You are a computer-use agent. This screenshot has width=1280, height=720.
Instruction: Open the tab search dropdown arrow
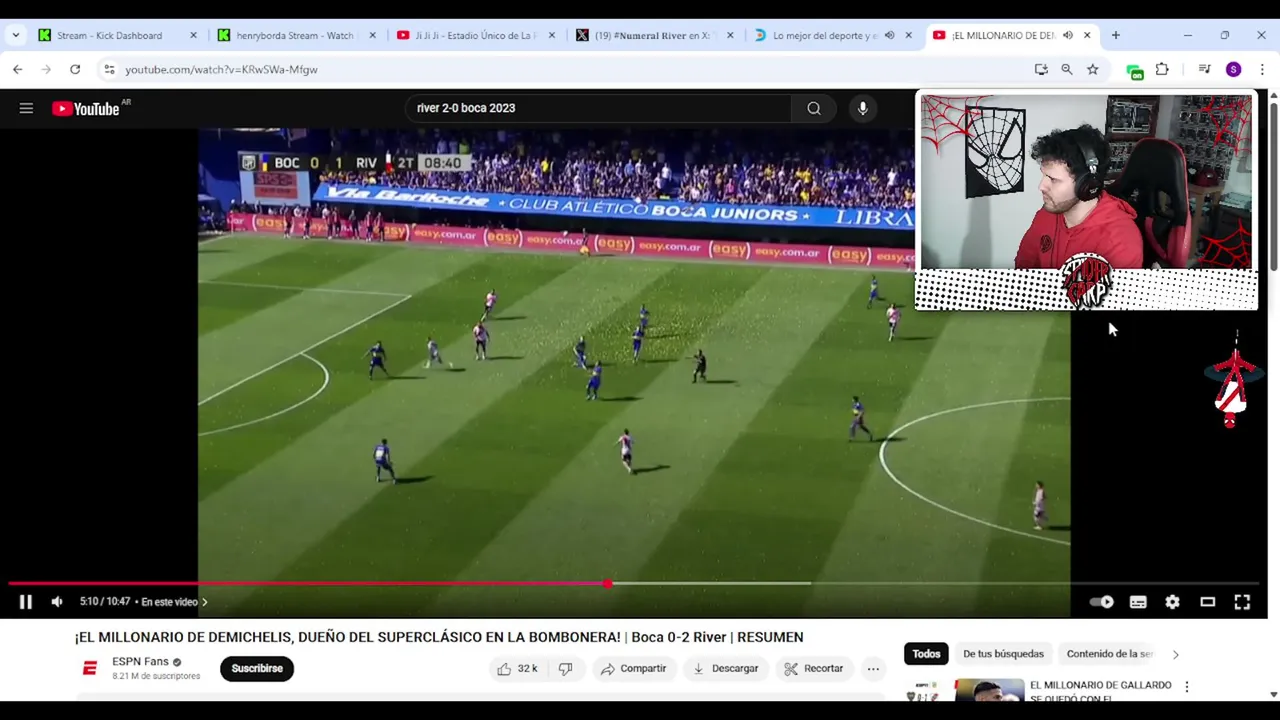(x=16, y=35)
